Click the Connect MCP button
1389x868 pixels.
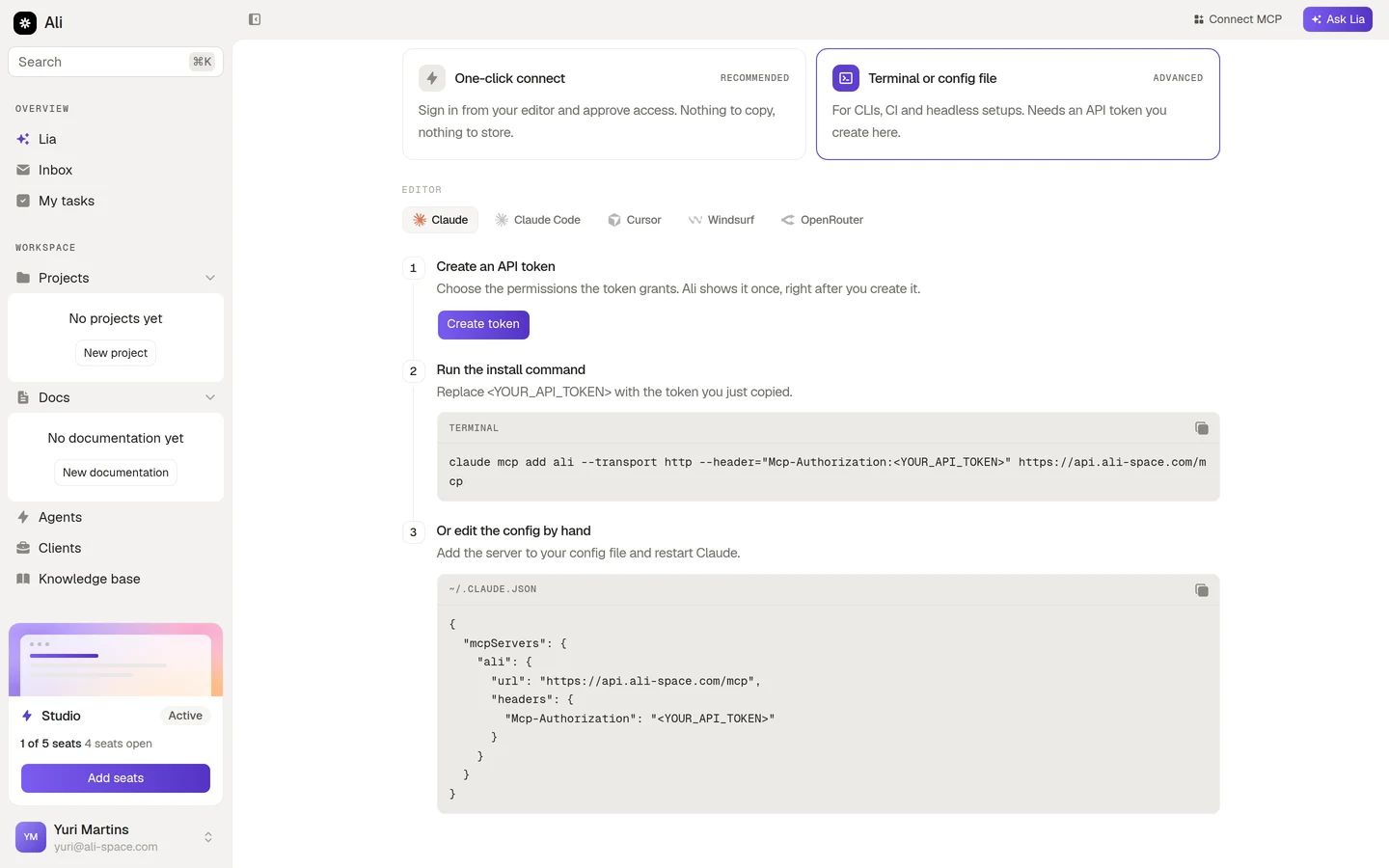[1238, 19]
